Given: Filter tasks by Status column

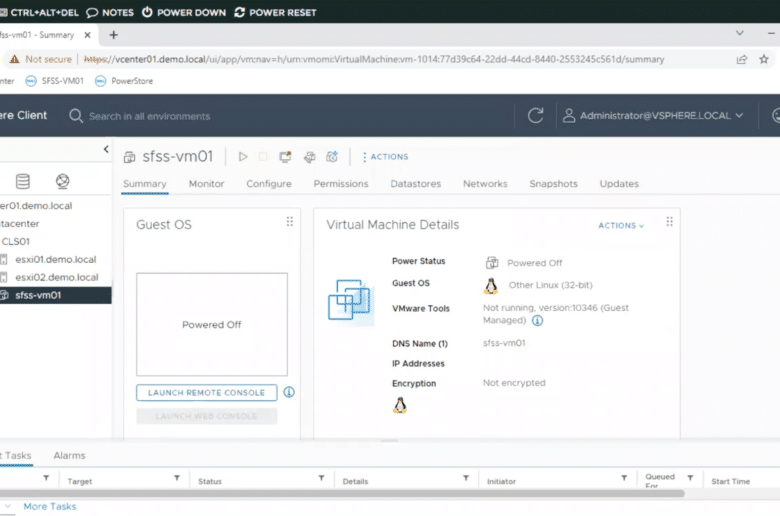Looking at the screenshot, I should coord(321,478).
